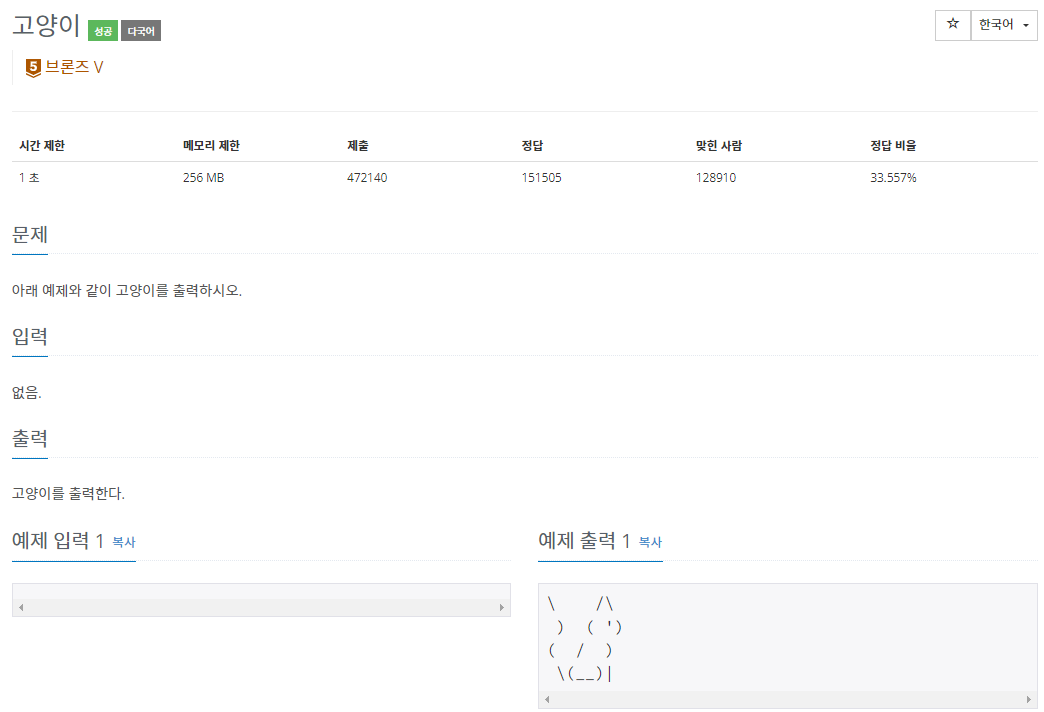Screen dimensions: 1044x712
Task: Click the 128910 solvers value
Action: coord(716,178)
